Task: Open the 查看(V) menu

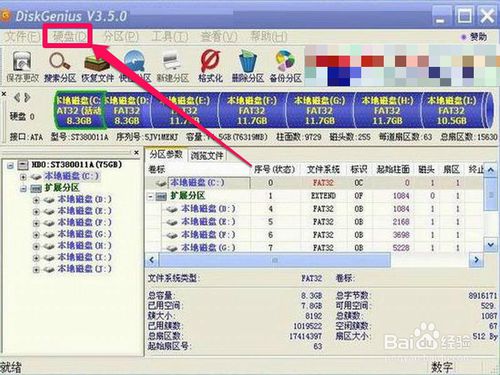Action: pyautogui.click(x=219, y=37)
